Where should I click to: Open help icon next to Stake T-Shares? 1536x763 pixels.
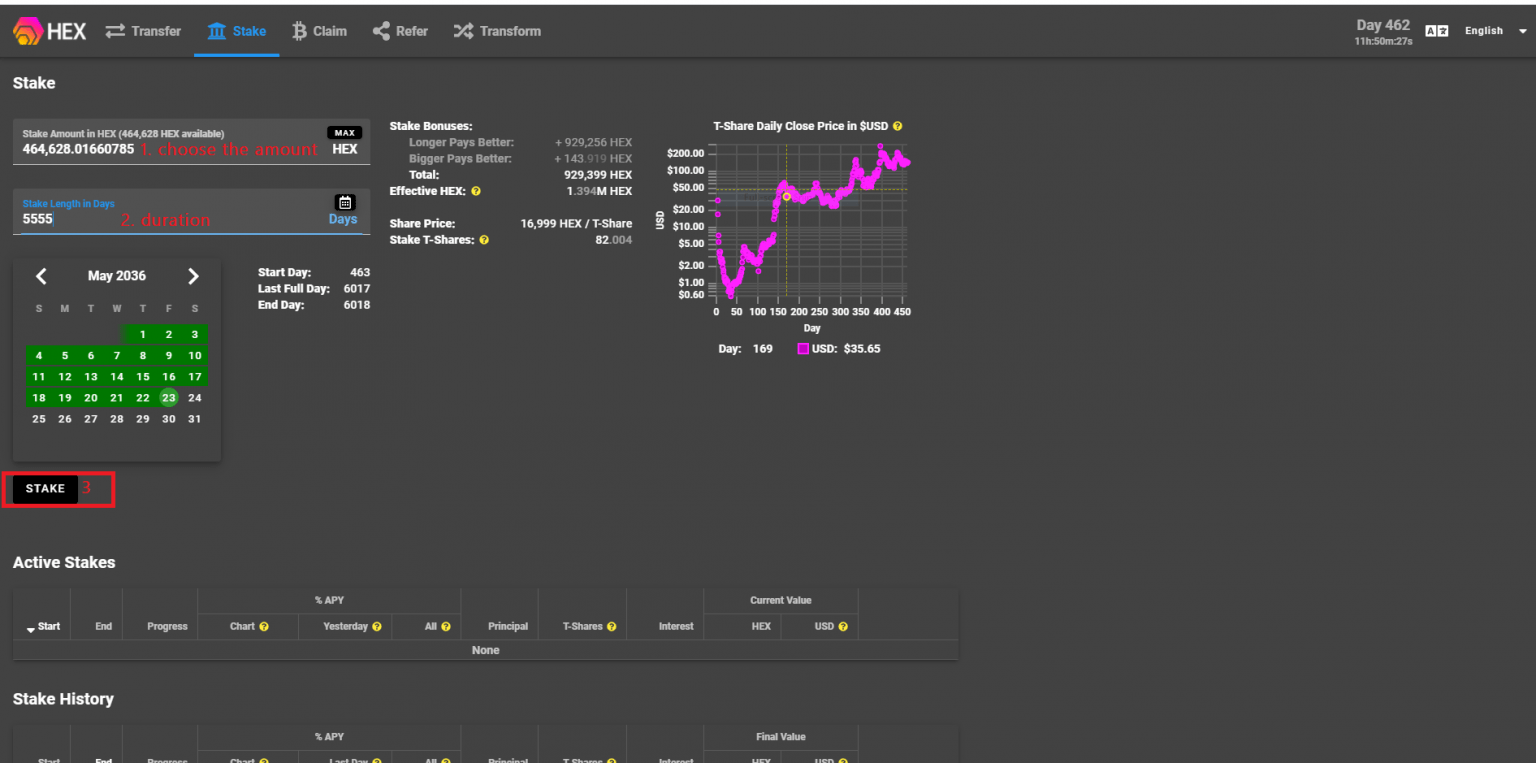pyautogui.click(x=484, y=240)
